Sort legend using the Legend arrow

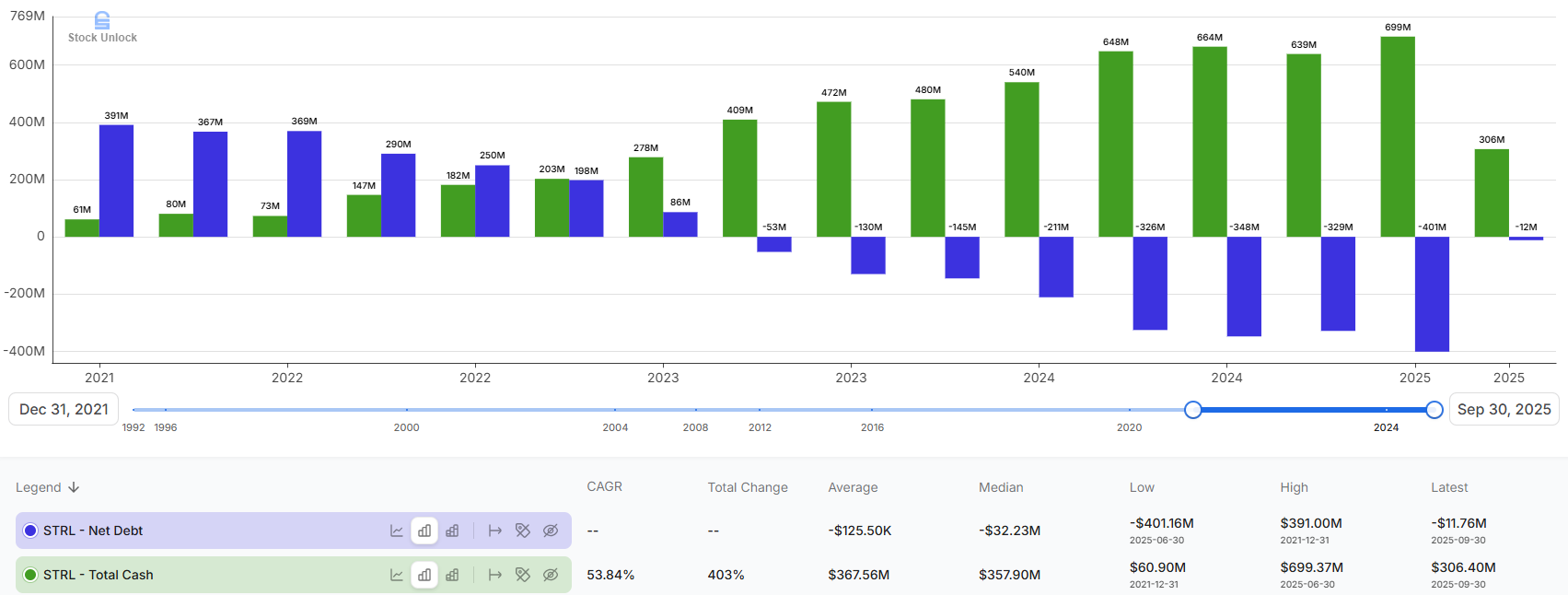[74, 487]
